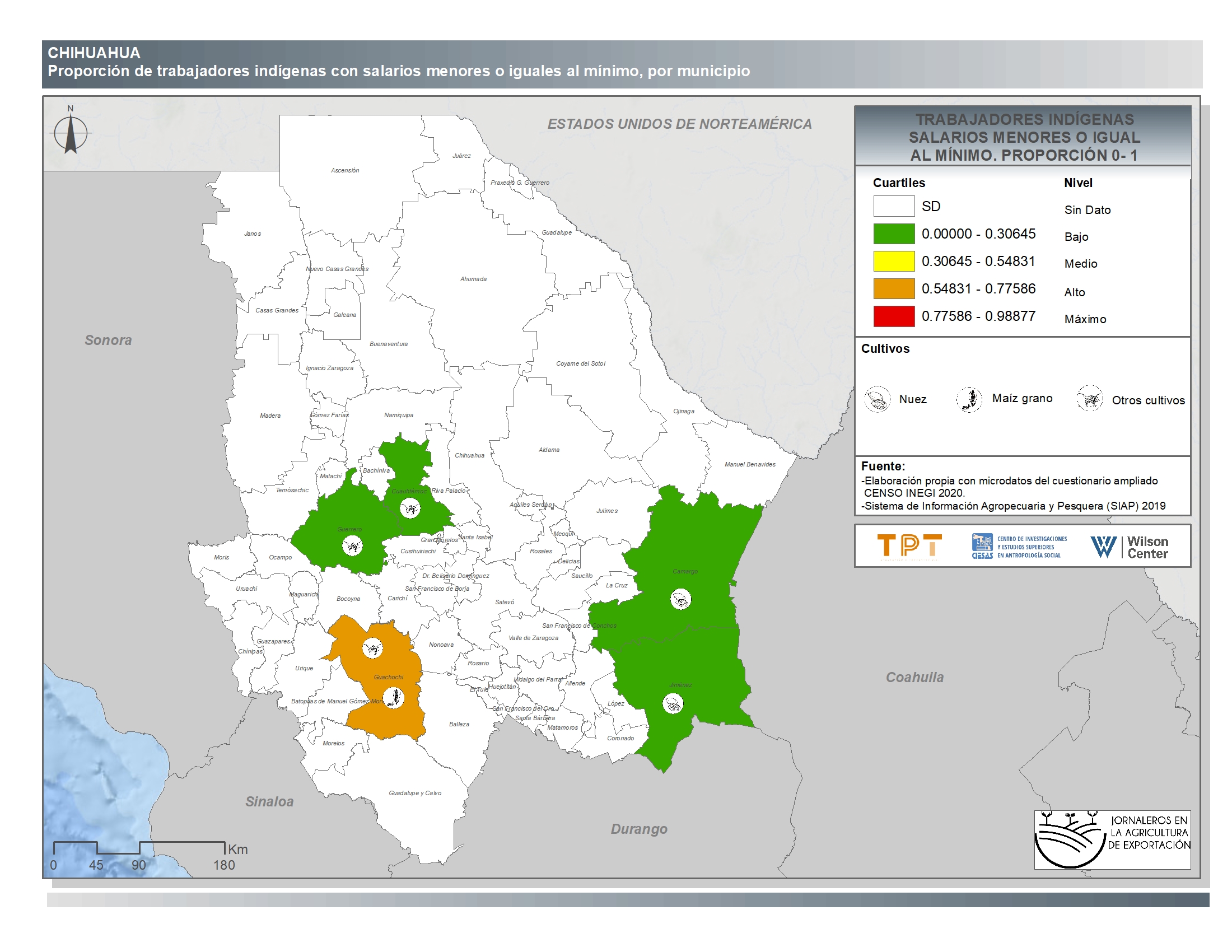Click the nut marker in Camargo municipality
The width and height of the screenshot is (1232, 952).
click(x=680, y=599)
